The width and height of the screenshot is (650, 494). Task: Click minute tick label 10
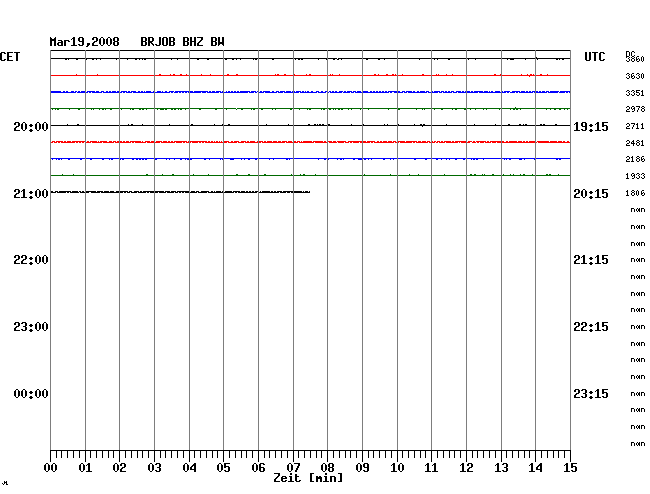(x=397, y=468)
